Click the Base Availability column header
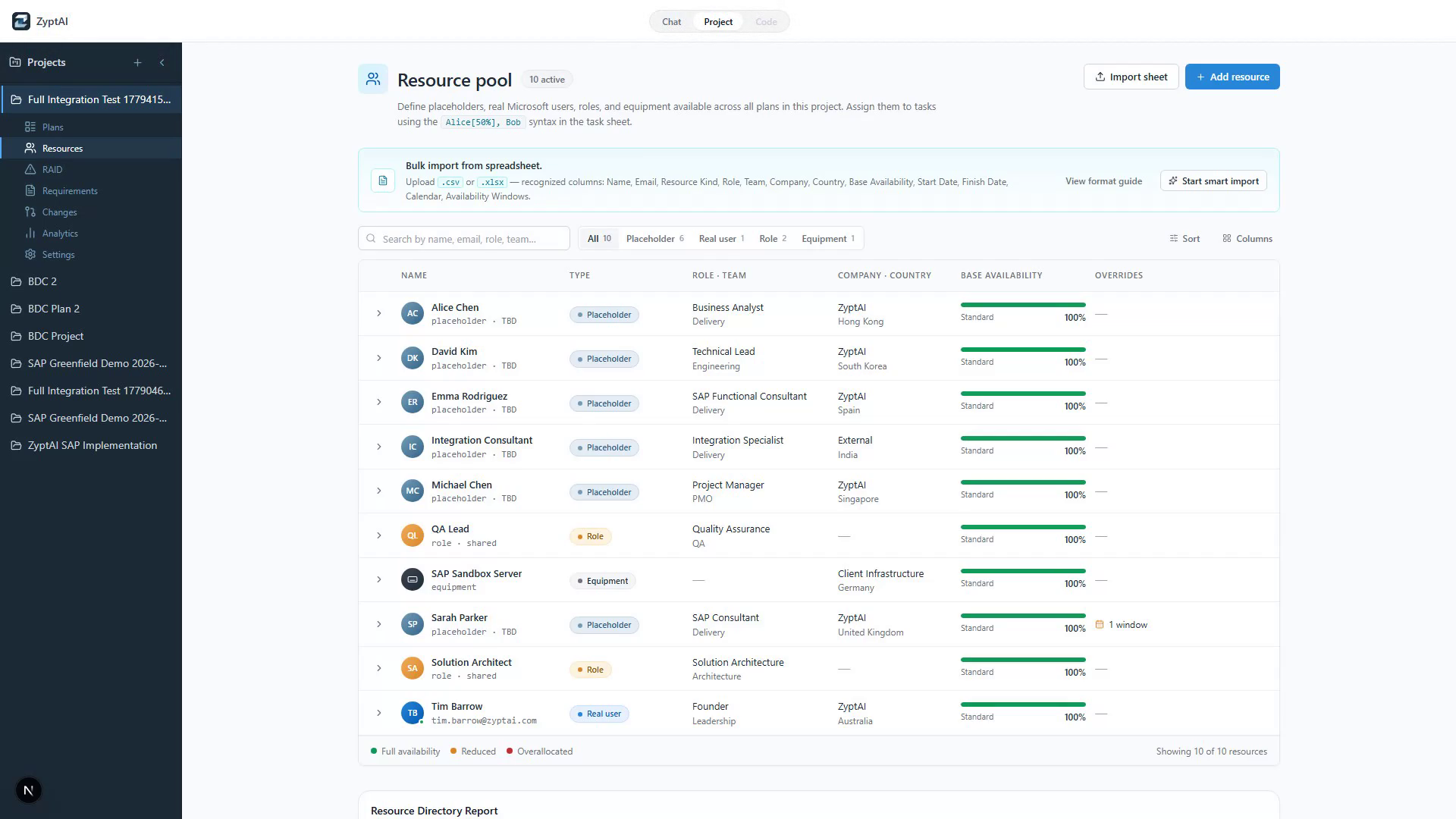This screenshot has height=819, width=1456. click(1001, 275)
